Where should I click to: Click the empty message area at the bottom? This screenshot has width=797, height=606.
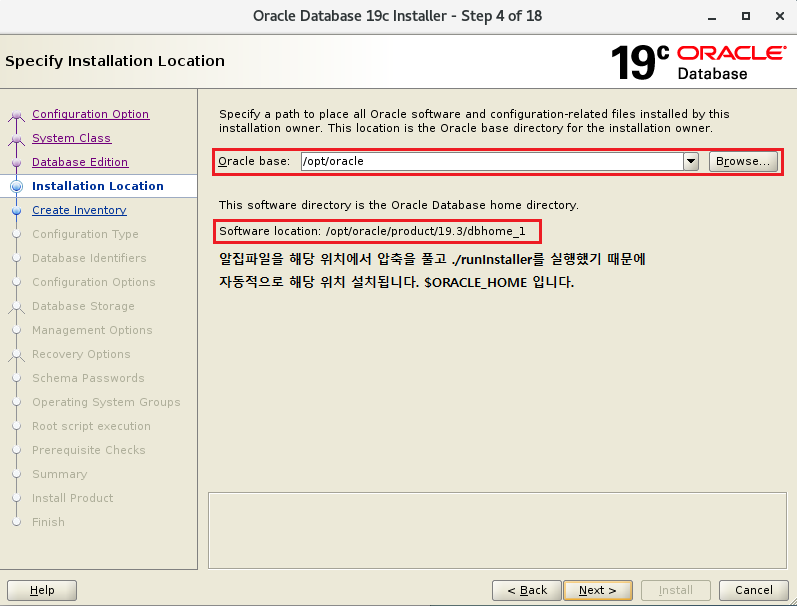click(497, 530)
